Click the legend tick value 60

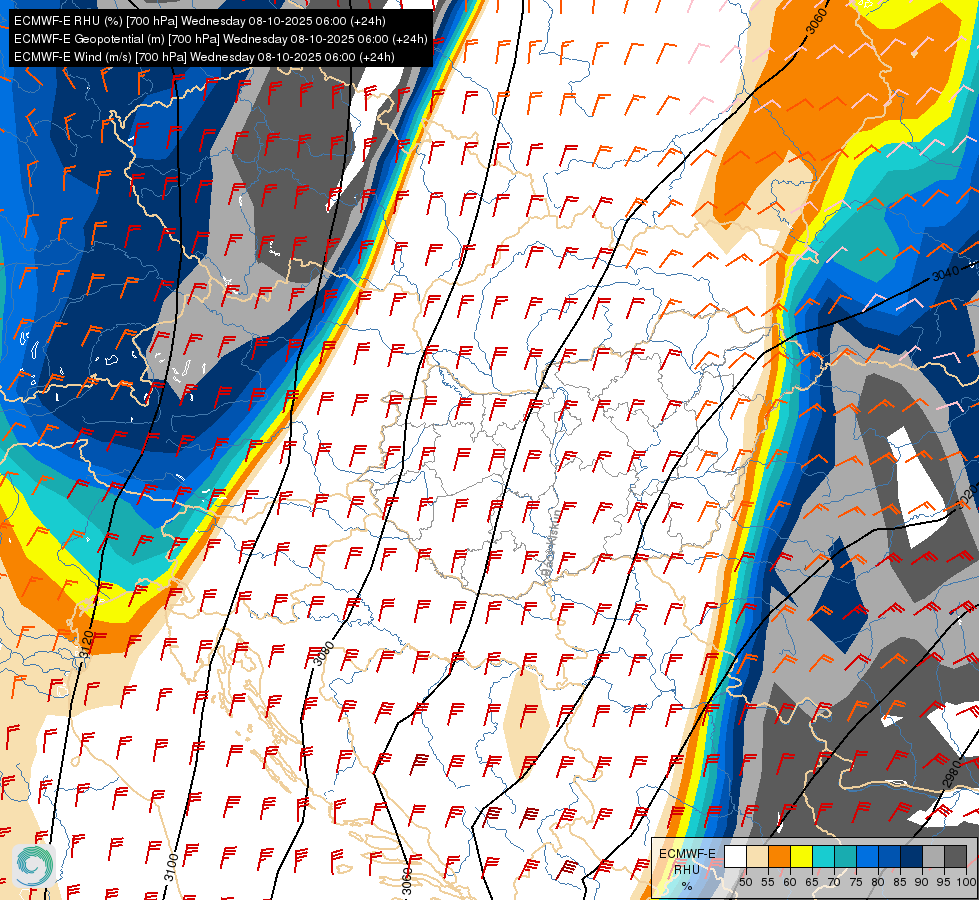click(x=790, y=882)
